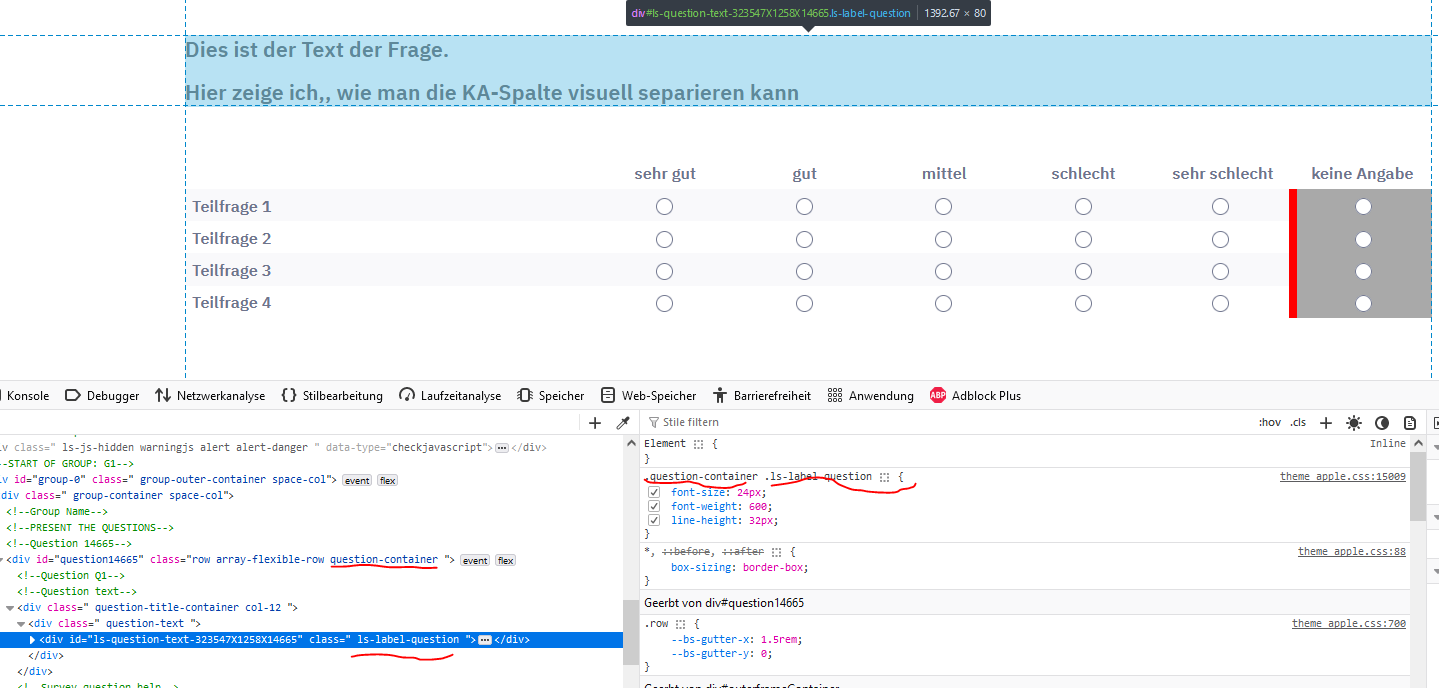Viewport: 1439px width, 688px height.
Task: Click the create new node plus icon
Action: click(595, 423)
